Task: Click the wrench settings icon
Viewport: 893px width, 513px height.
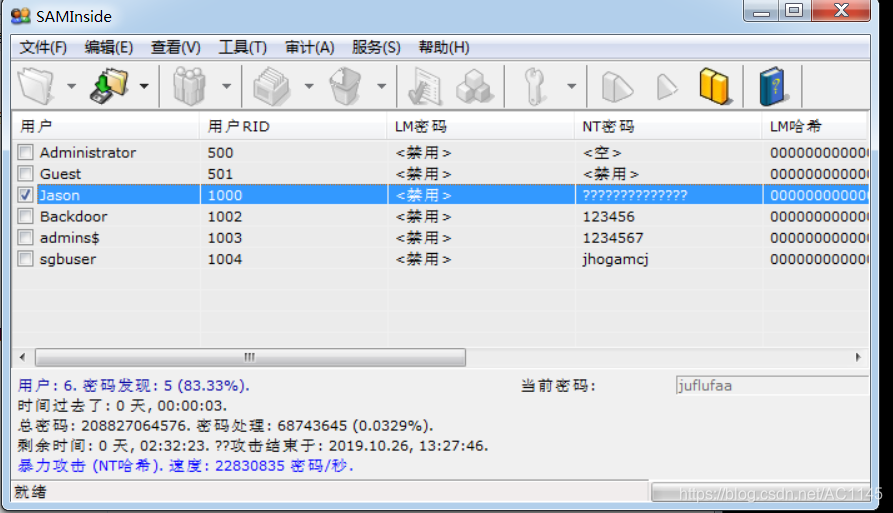Action: click(x=534, y=86)
